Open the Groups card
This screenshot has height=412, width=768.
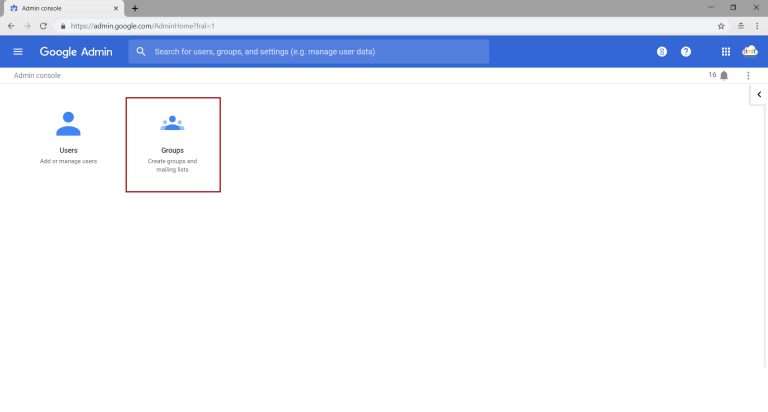tap(173, 145)
